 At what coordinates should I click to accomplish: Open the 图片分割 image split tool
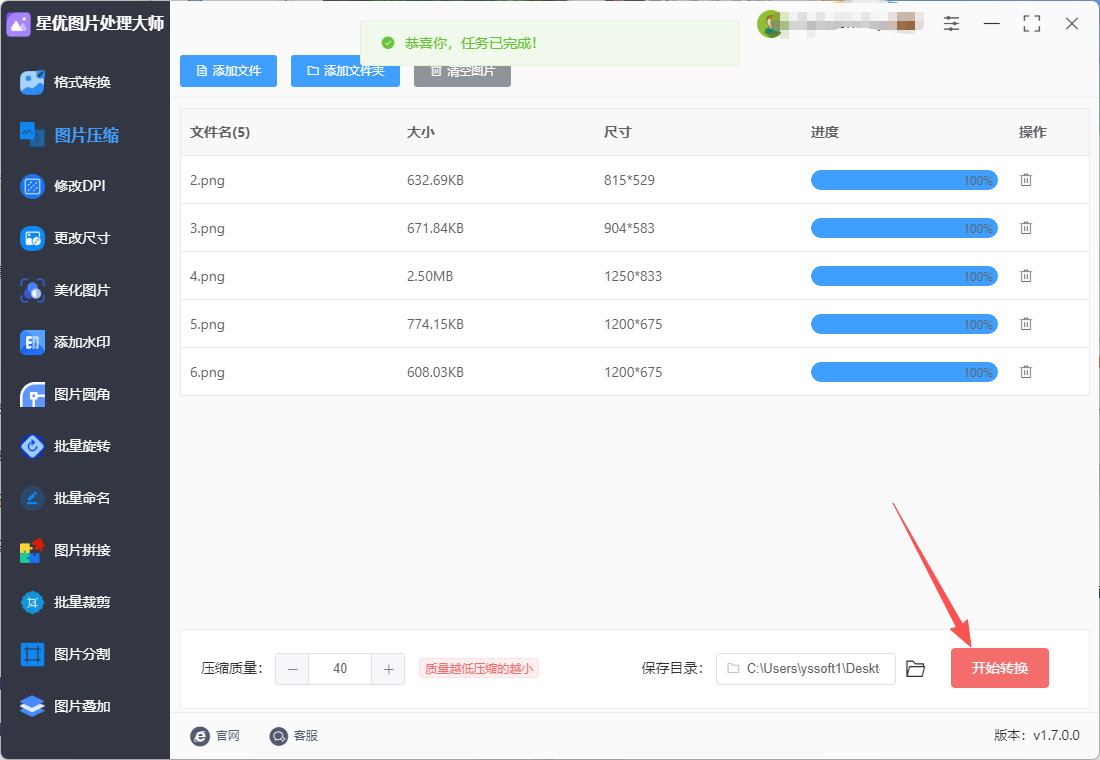pyautogui.click(x=65, y=654)
